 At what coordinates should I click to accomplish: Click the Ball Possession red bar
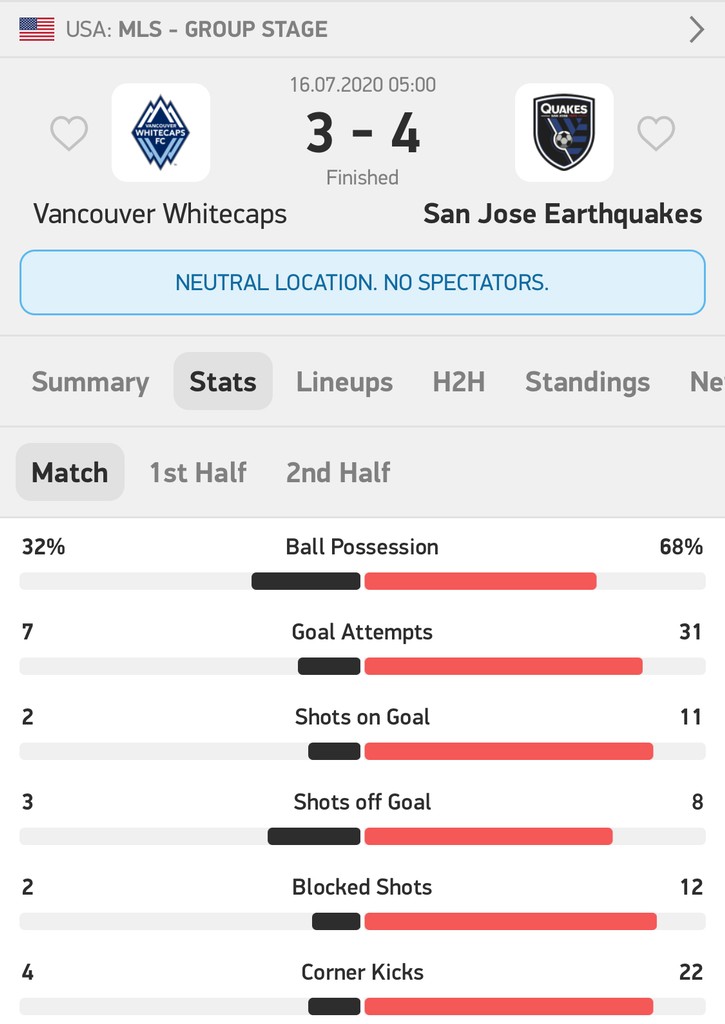tap(480, 581)
